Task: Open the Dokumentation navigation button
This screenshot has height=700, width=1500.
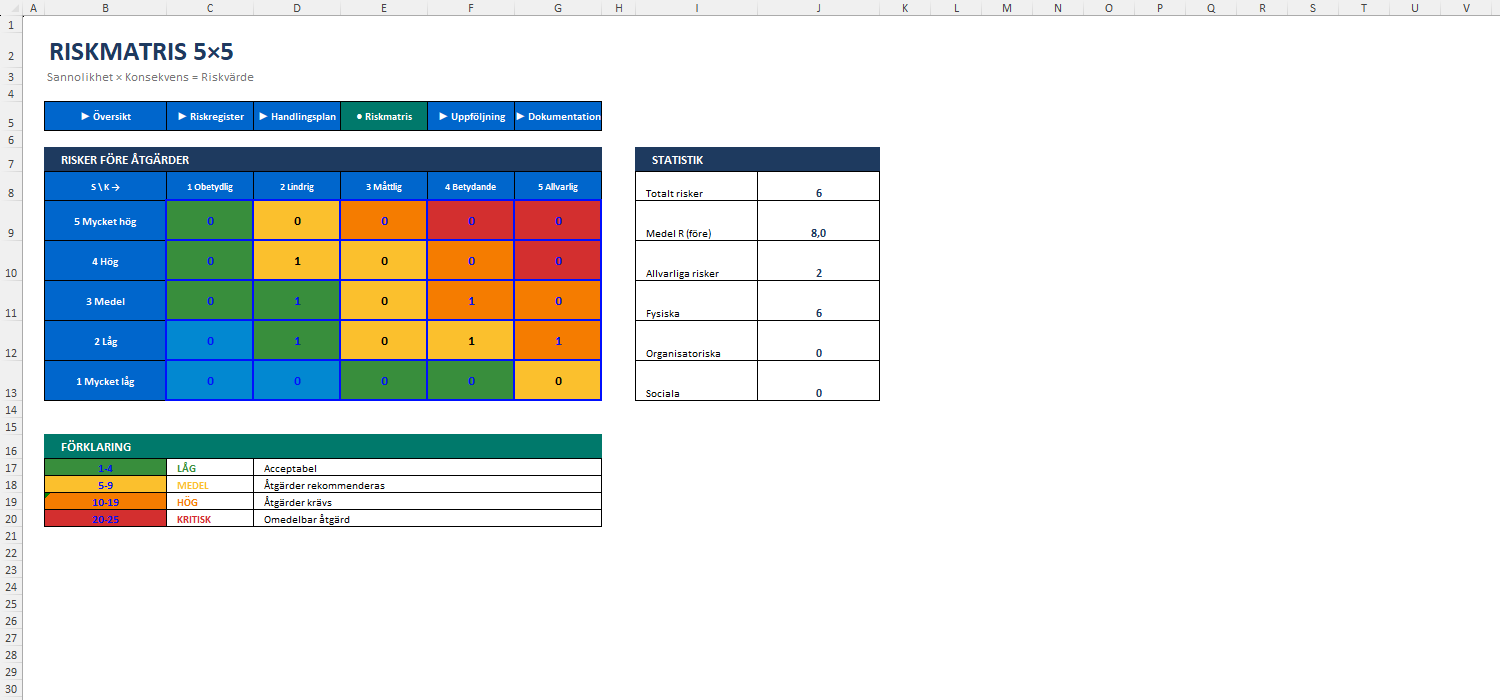Action: click(558, 116)
